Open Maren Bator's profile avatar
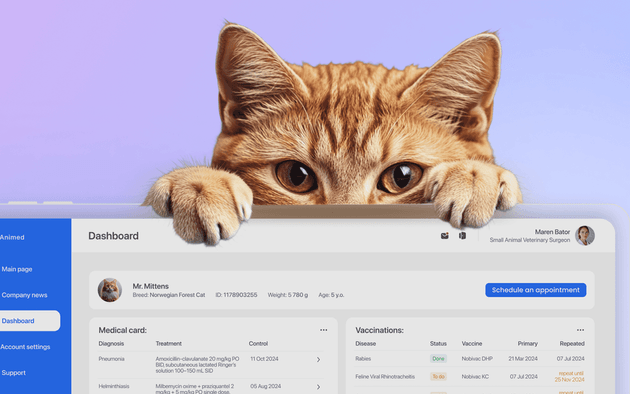 click(585, 236)
